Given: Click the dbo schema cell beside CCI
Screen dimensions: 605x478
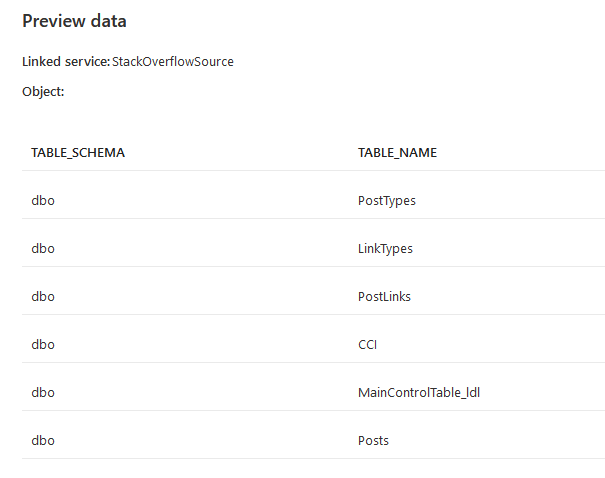Looking at the screenshot, I should pos(43,344).
